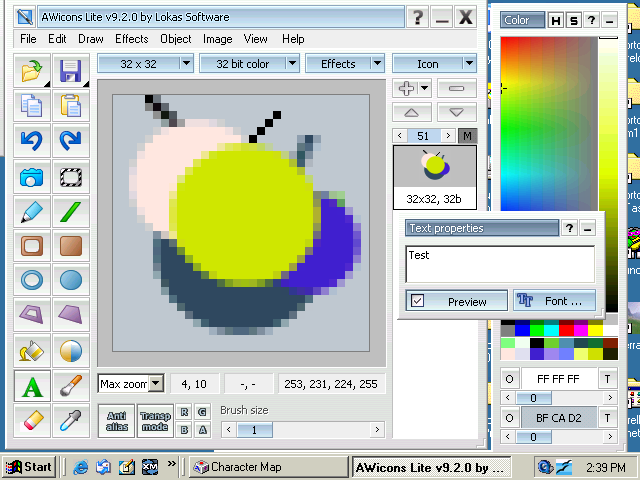Select the Pencil drawing tool
This screenshot has width=640, height=480.
pos(32,211)
